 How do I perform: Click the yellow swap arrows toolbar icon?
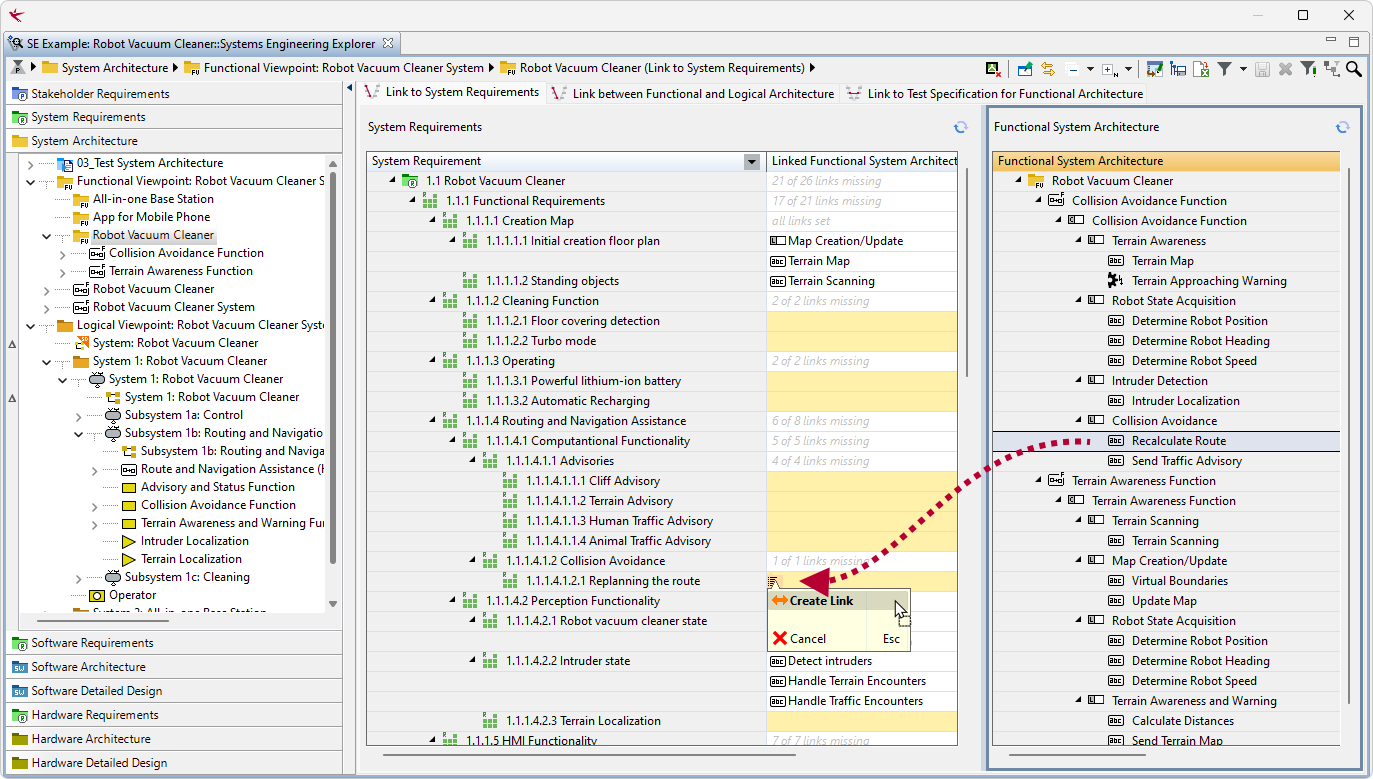[x=1048, y=69]
